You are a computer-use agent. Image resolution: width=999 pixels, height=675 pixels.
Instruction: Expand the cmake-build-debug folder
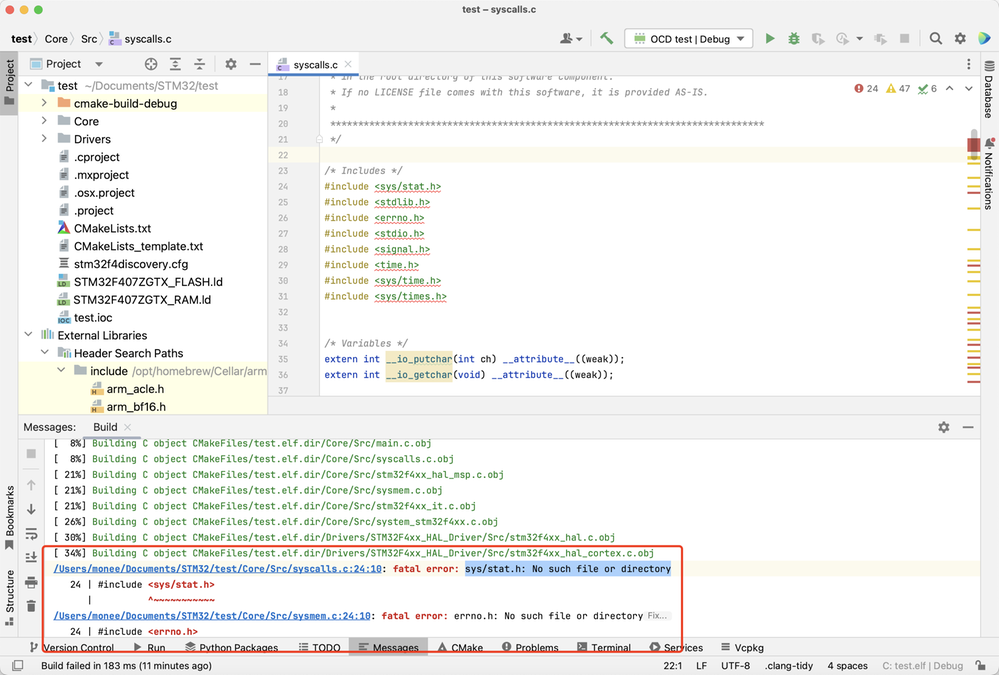pos(45,103)
